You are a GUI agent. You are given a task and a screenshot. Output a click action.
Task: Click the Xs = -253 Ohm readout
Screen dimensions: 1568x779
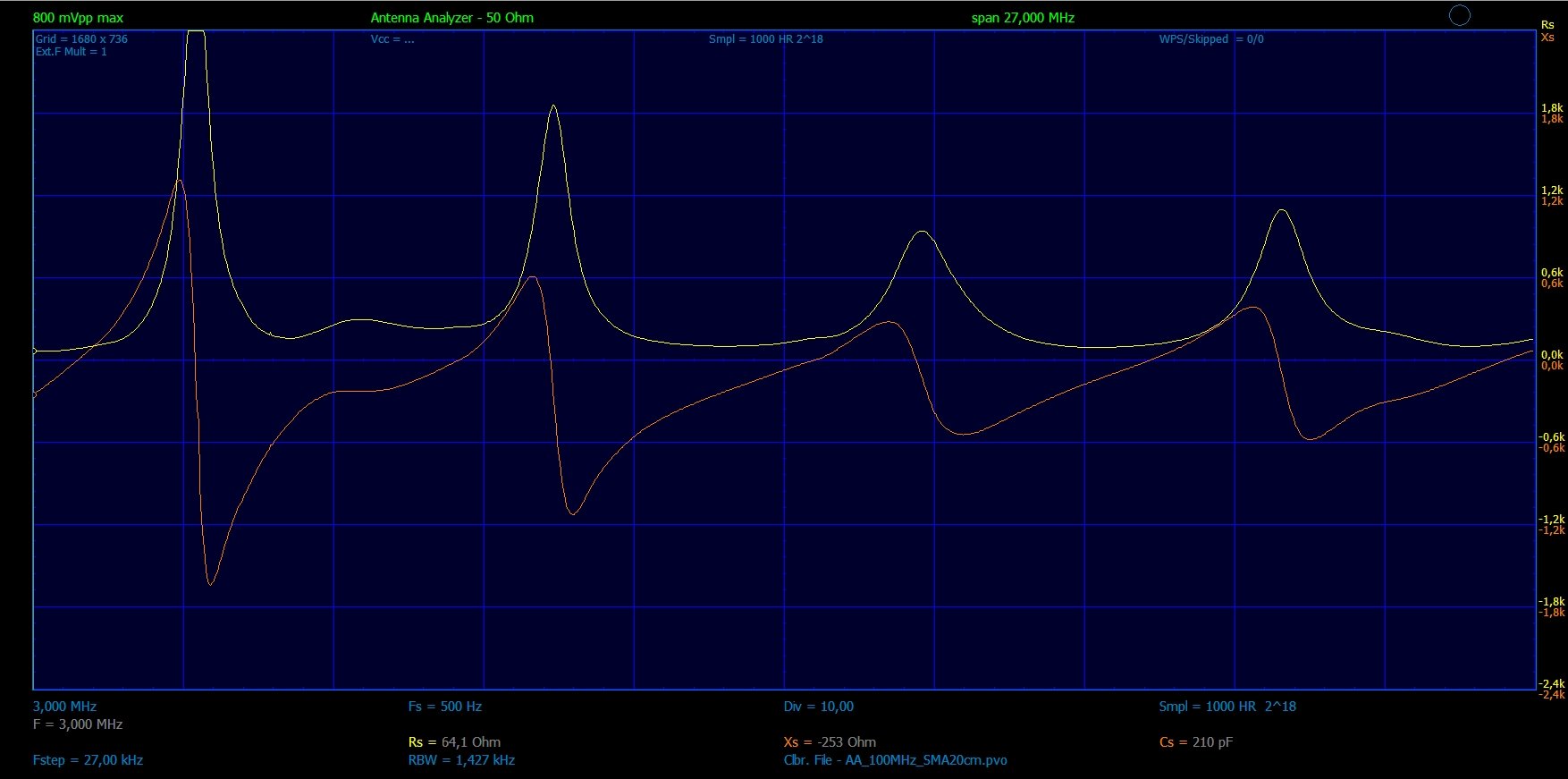pyautogui.click(x=830, y=742)
